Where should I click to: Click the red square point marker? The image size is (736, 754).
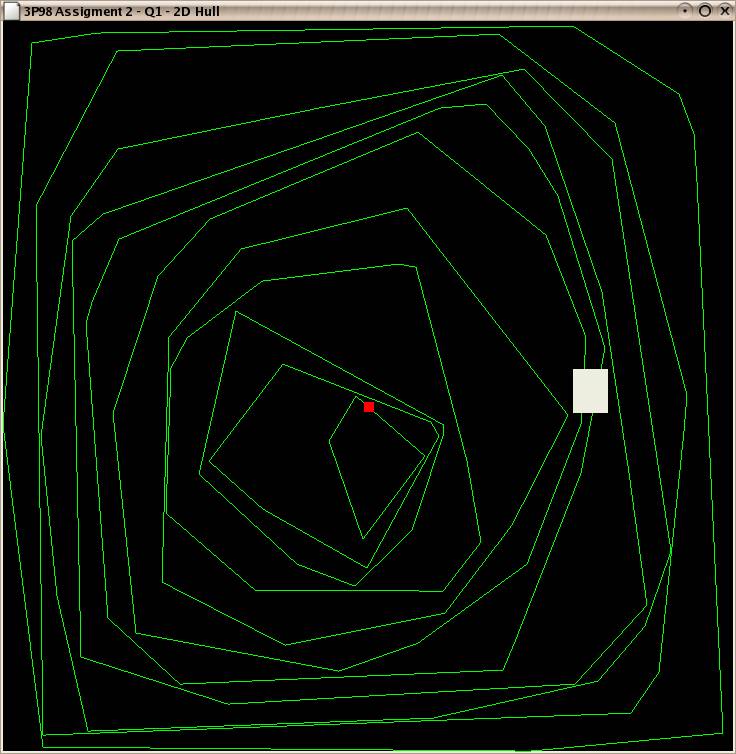click(369, 407)
